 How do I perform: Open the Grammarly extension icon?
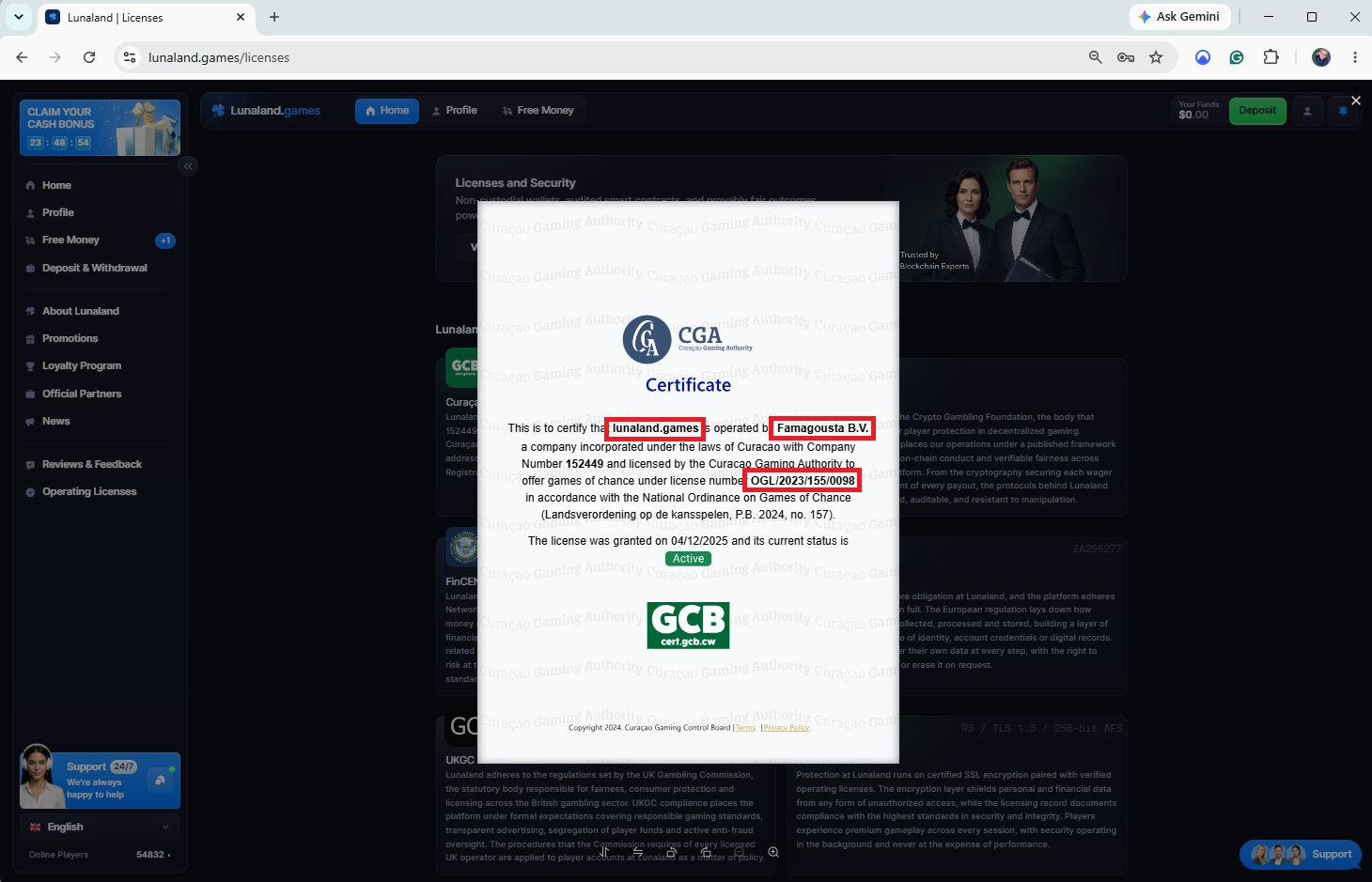[1237, 57]
